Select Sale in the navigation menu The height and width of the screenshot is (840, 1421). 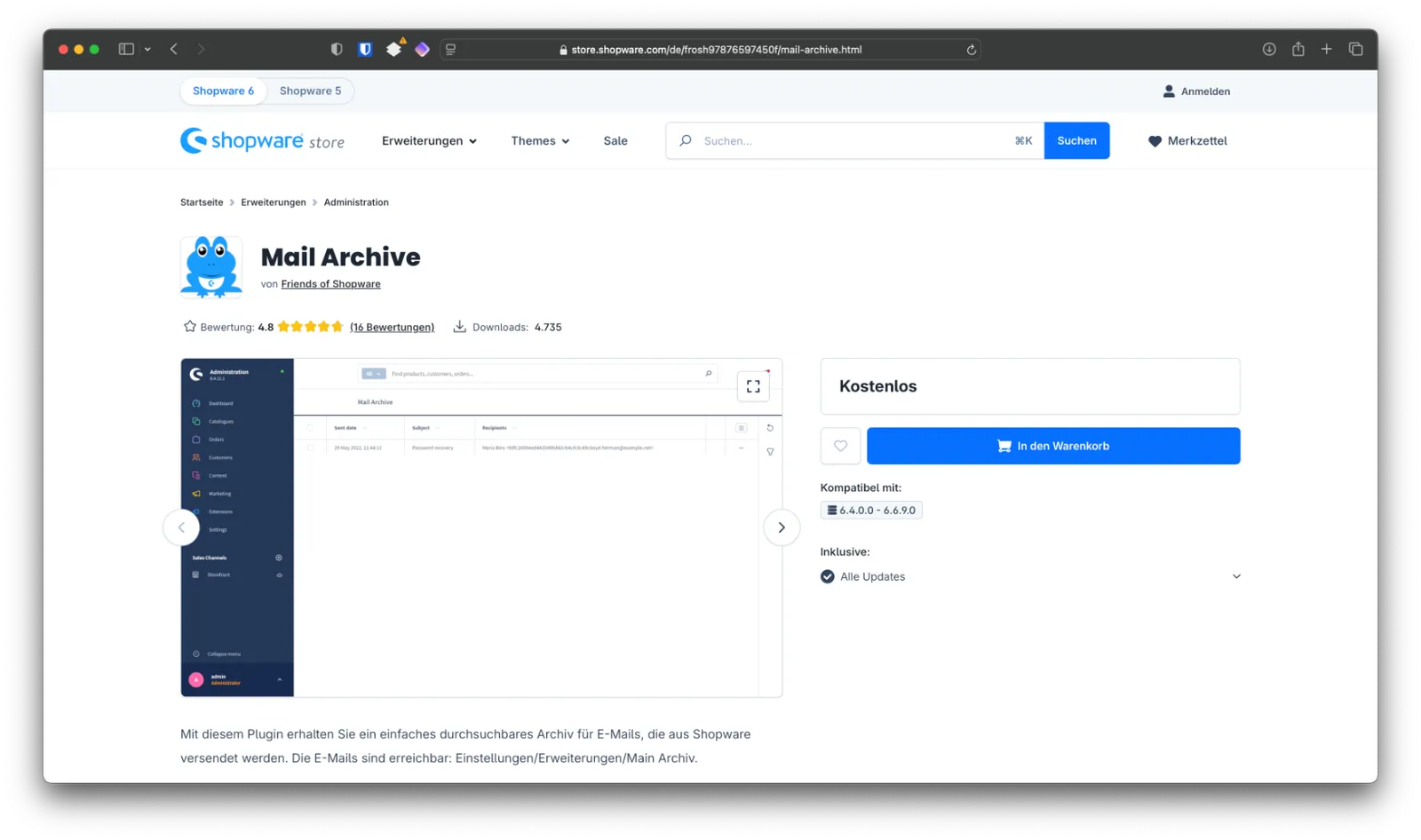[x=615, y=140]
